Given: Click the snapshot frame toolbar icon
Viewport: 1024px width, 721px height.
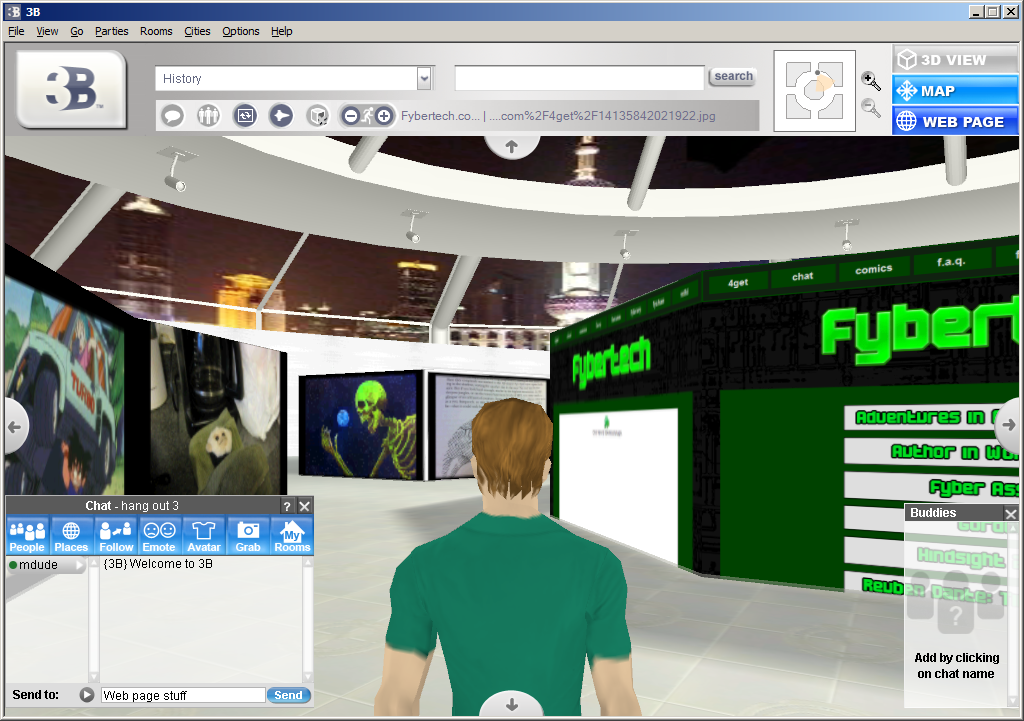Looking at the screenshot, I should click(245, 116).
